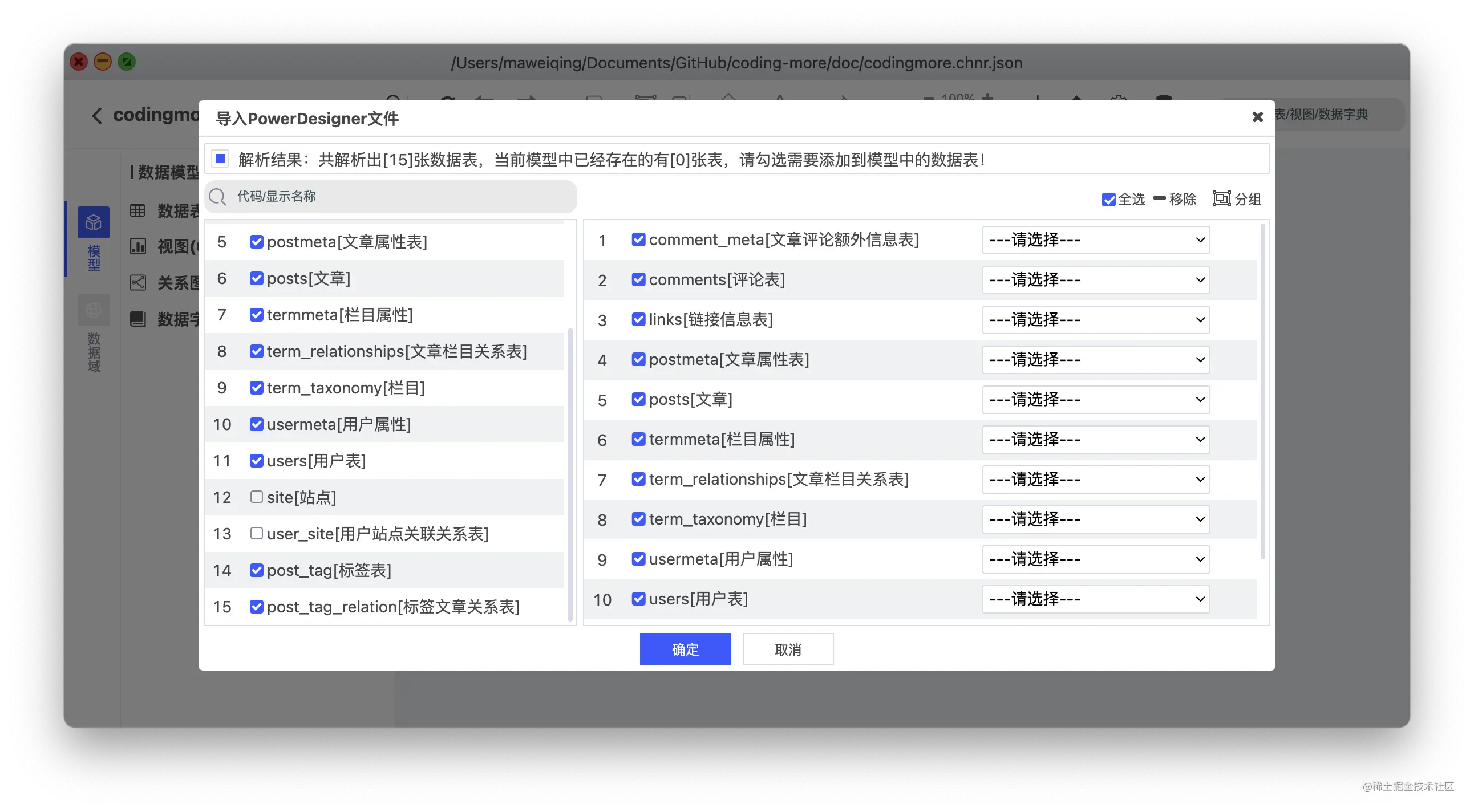
Task: Open dropdown next to users[用户表]
Action: pyautogui.click(x=1095, y=599)
